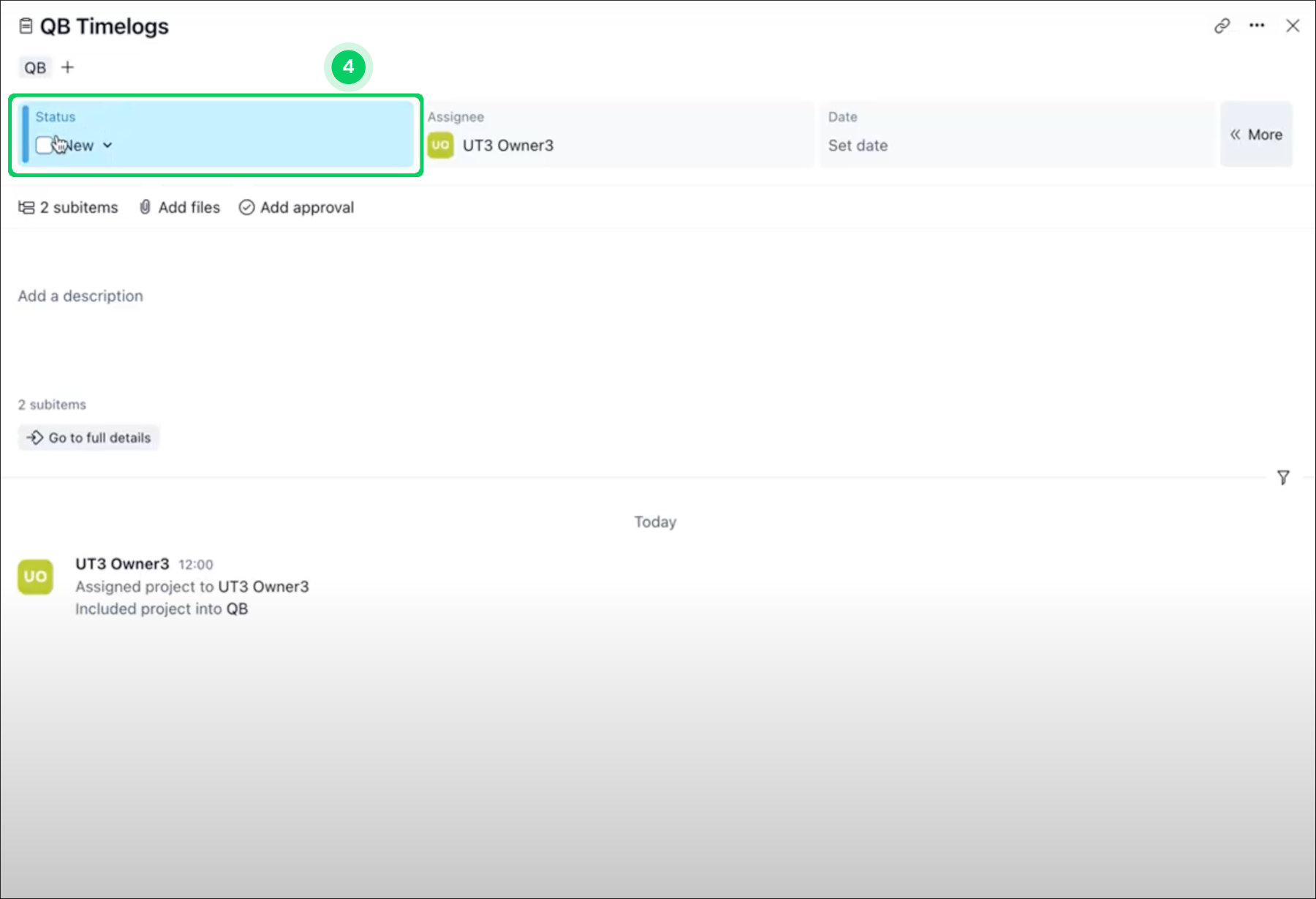This screenshot has height=899, width=1316.
Task: Copy link using the chain icon
Action: tap(1222, 26)
